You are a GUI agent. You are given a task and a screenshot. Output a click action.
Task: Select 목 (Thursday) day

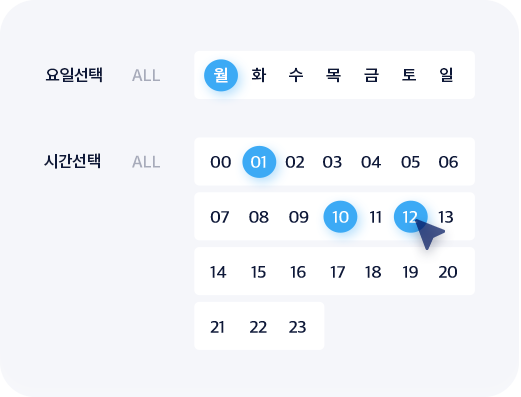point(333,75)
